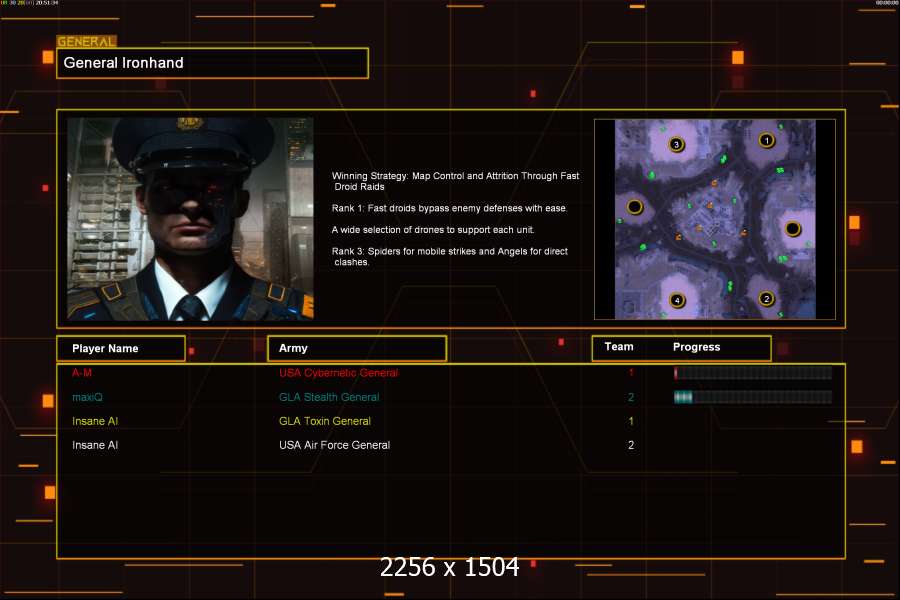The image size is (900, 600).
Task: Click A-M's loading progress bar
Action: coord(752,373)
